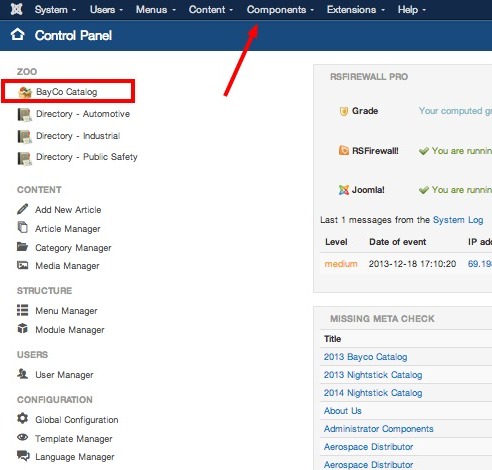Click the Media Manager picture icon
The image size is (492, 470).
23,265
